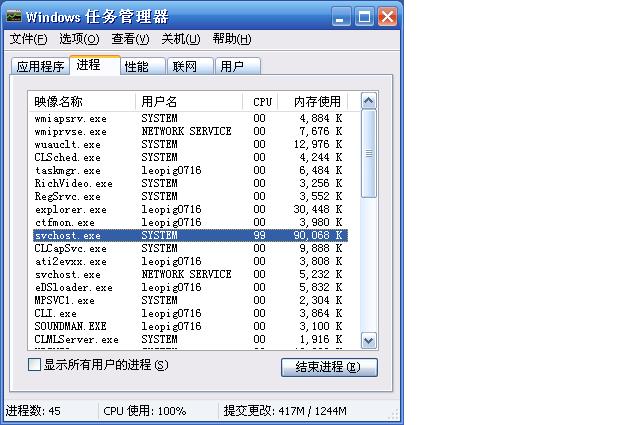Click the Task Manager title bar icon

tap(13, 16)
